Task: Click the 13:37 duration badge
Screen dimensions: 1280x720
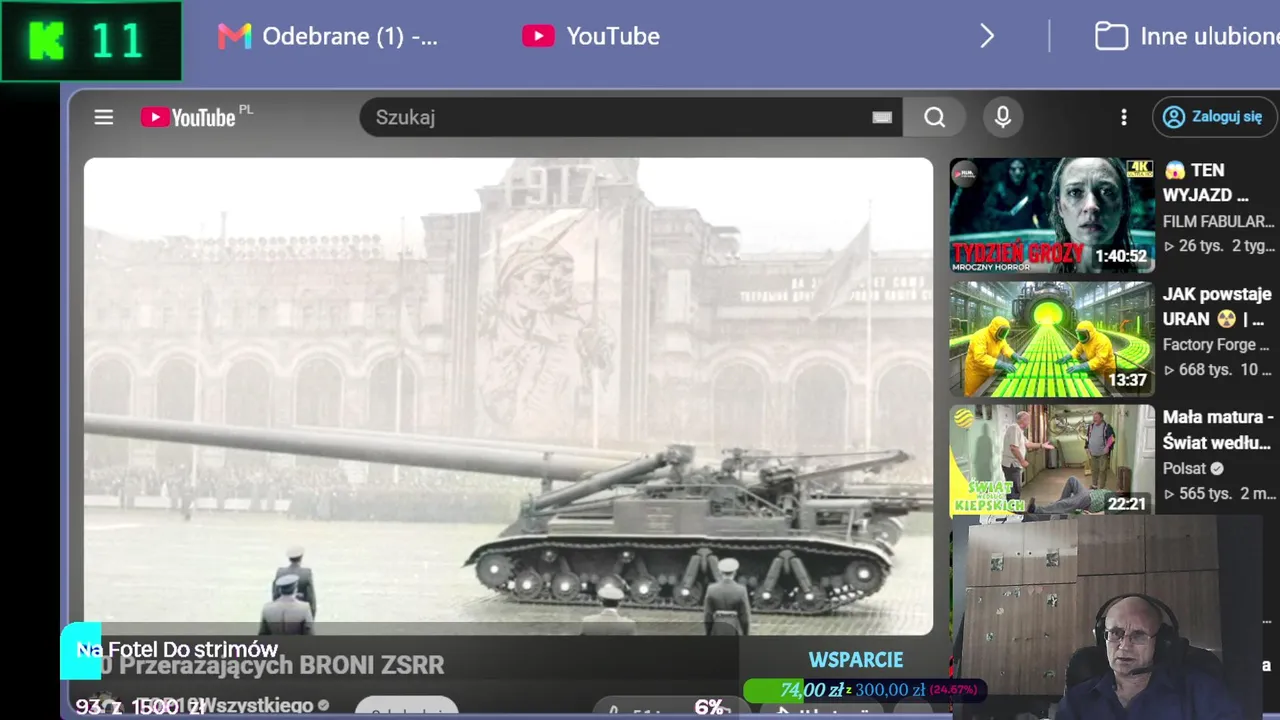Action: [x=1127, y=380]
